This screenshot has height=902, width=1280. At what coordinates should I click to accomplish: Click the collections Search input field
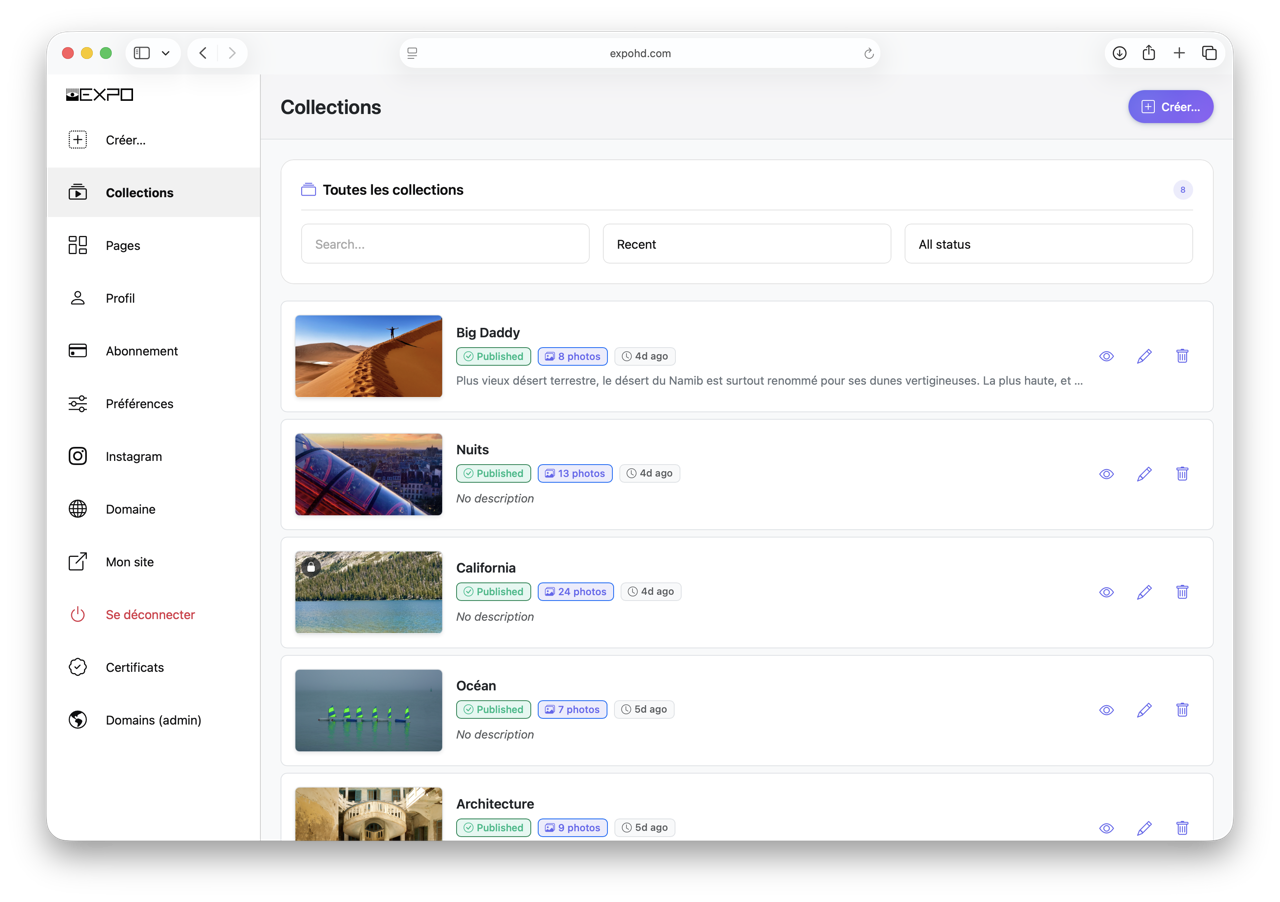click(x=445, y=244)
